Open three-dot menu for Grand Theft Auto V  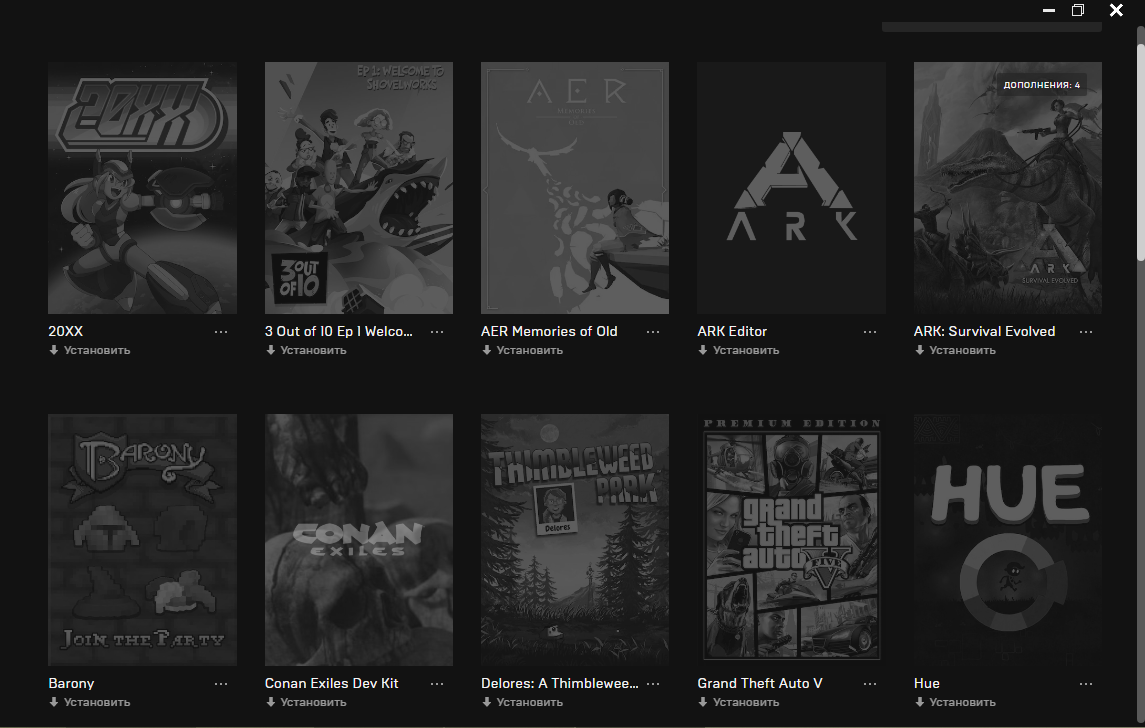tap(870, 684)
